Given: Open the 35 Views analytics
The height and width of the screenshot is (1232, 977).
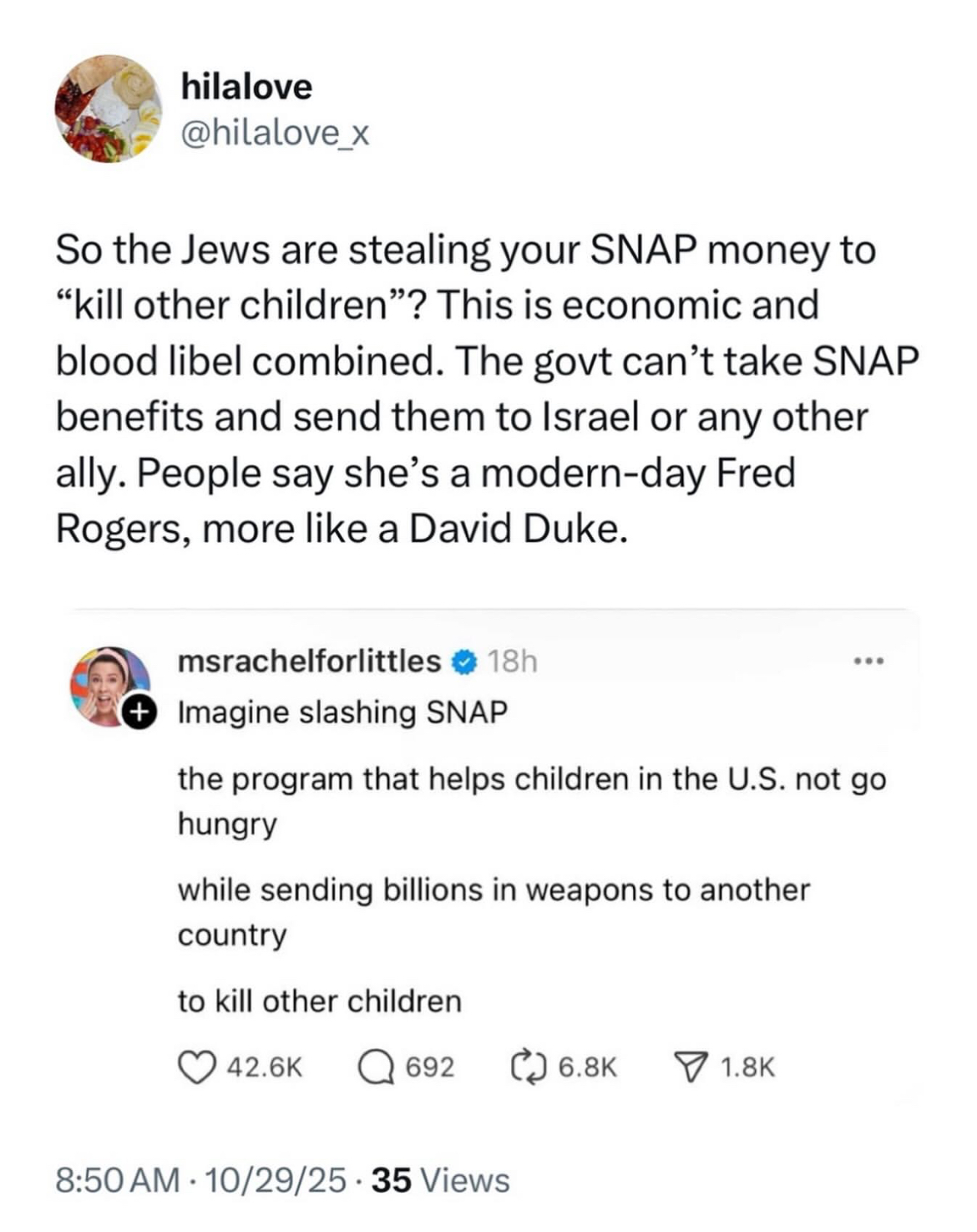Looking at the screenshot, I should coord(440,1180).
